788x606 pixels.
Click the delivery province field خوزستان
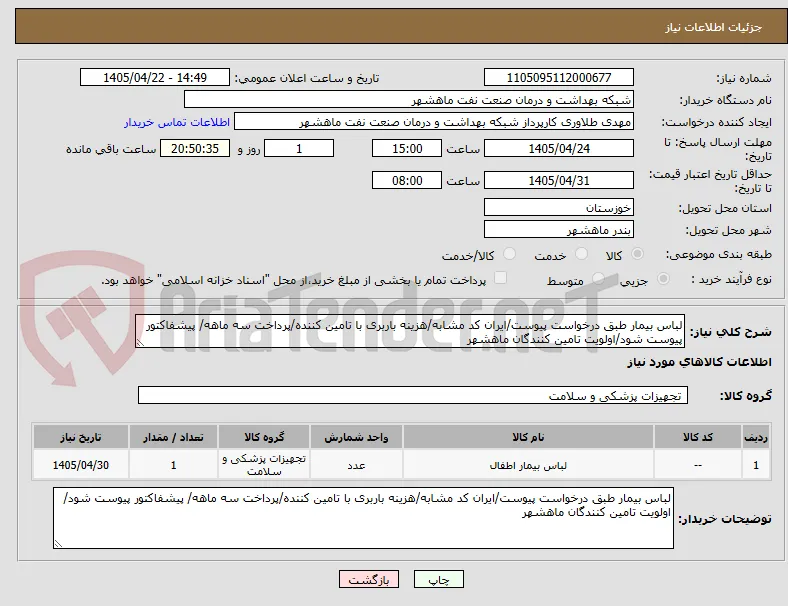tap(559, 208)
